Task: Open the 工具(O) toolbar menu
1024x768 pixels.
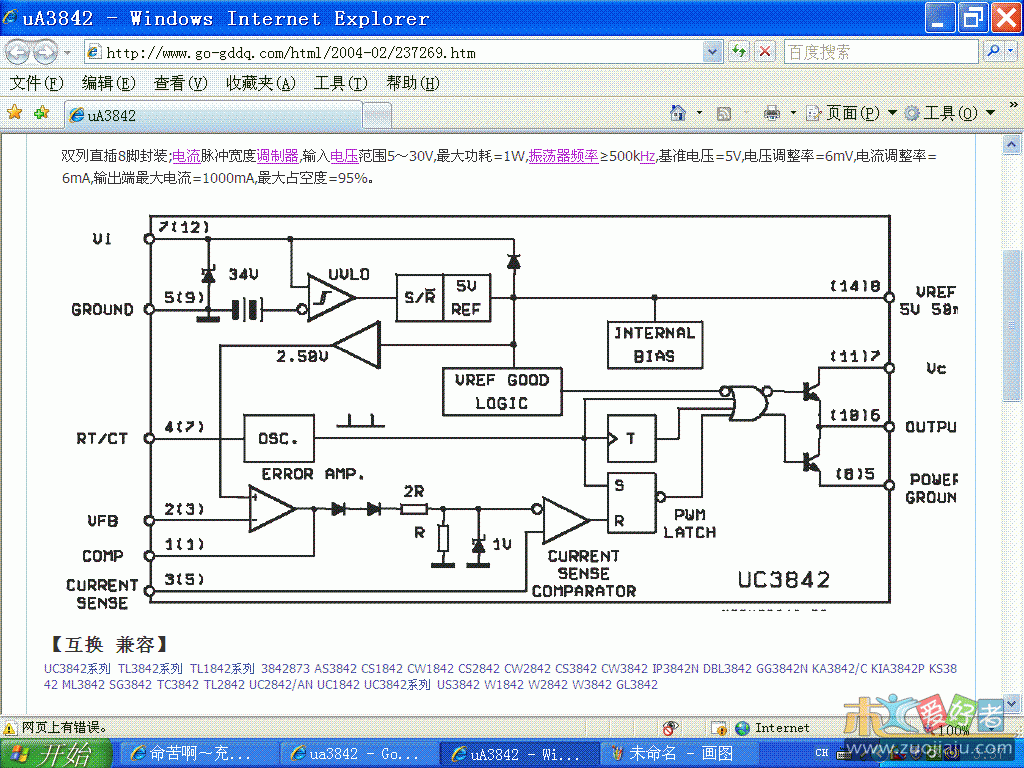Action: [950, 114]
